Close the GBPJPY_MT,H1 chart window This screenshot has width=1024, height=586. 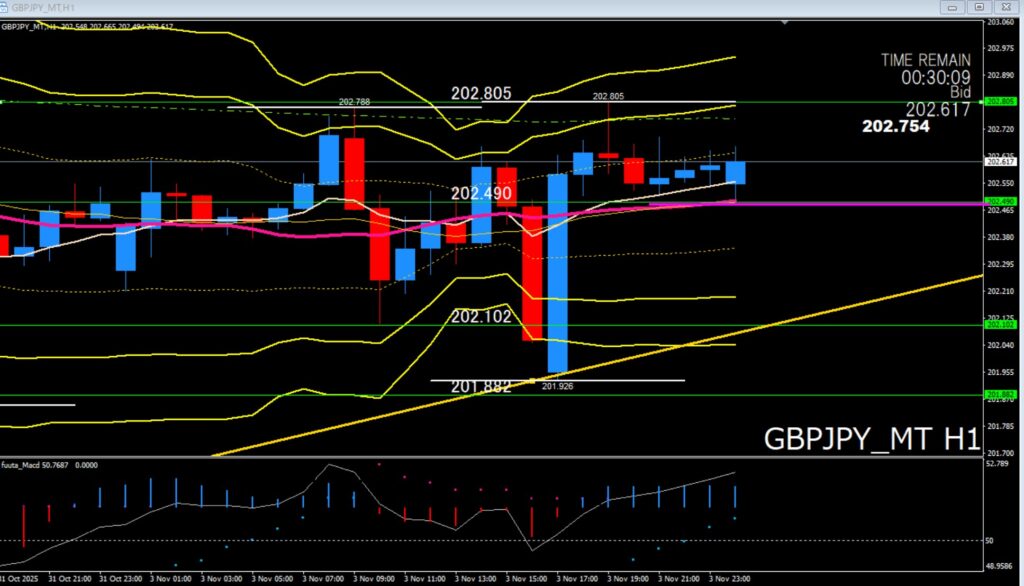click(1006, 7)
